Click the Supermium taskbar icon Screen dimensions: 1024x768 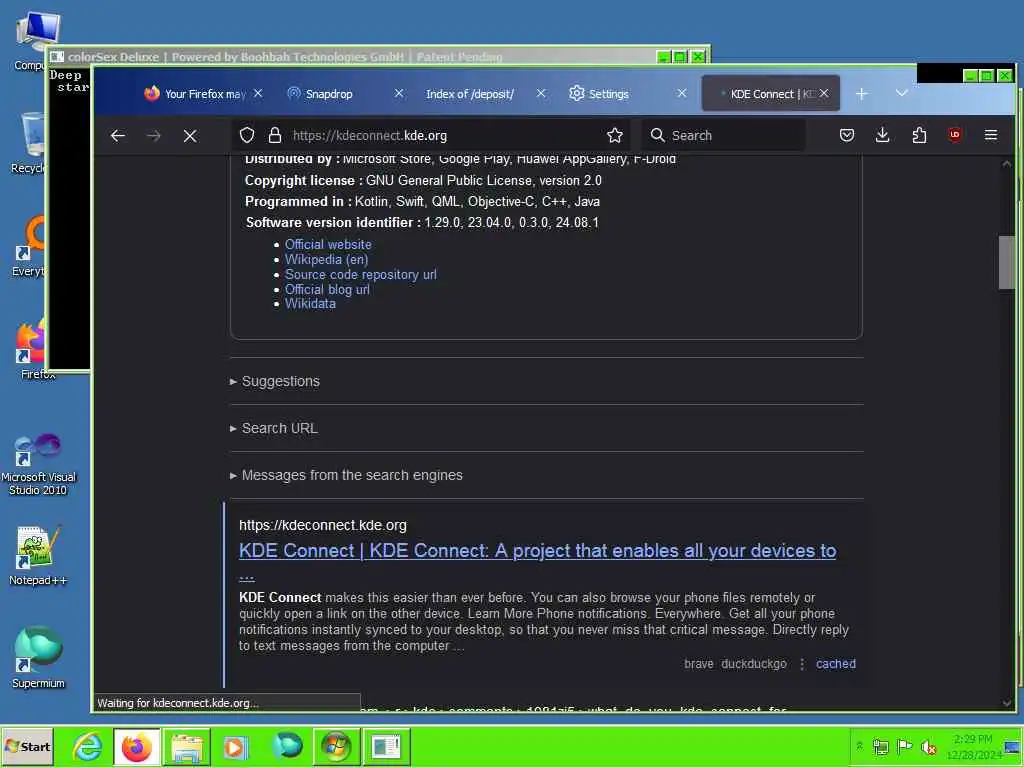(287, 746)
